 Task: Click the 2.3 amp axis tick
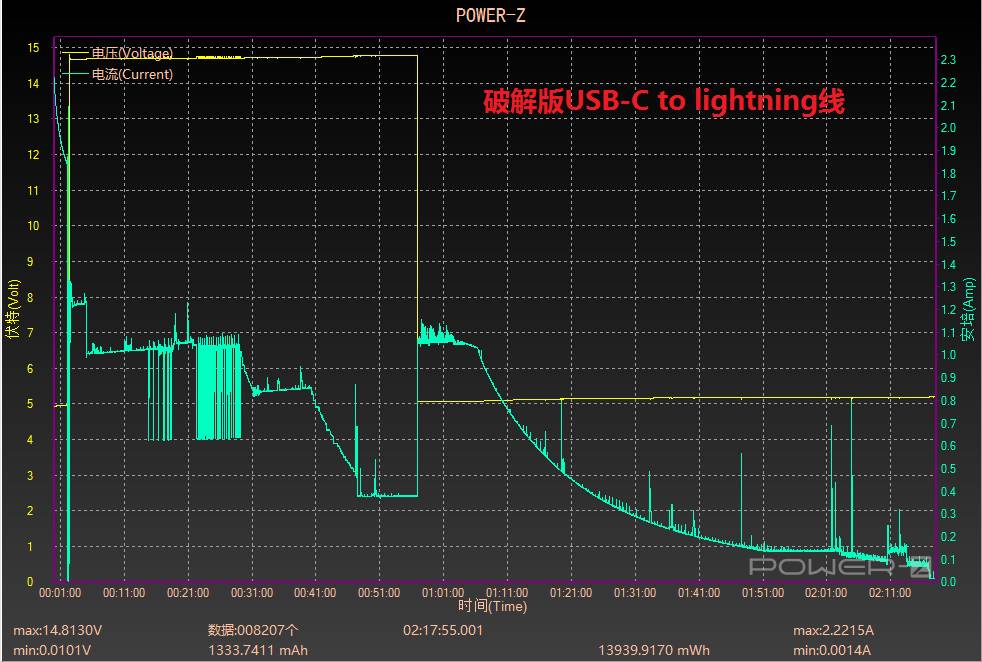[948, 59]
